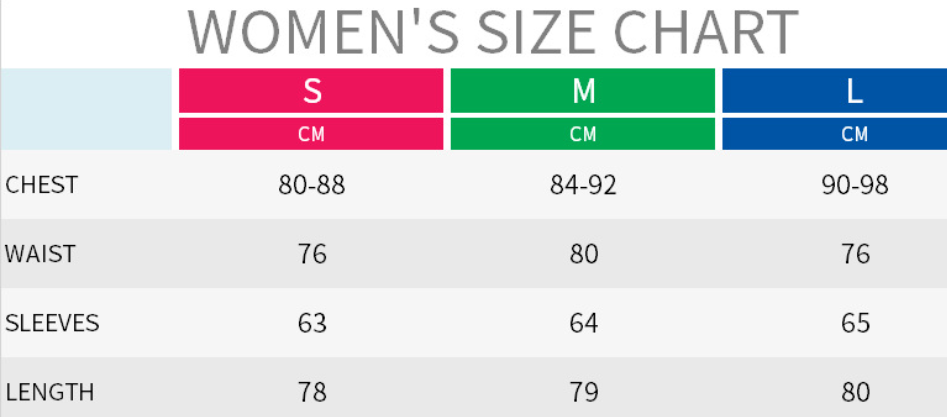
Task: Click the 90-98 chest value for L
Action: point(855,185)
